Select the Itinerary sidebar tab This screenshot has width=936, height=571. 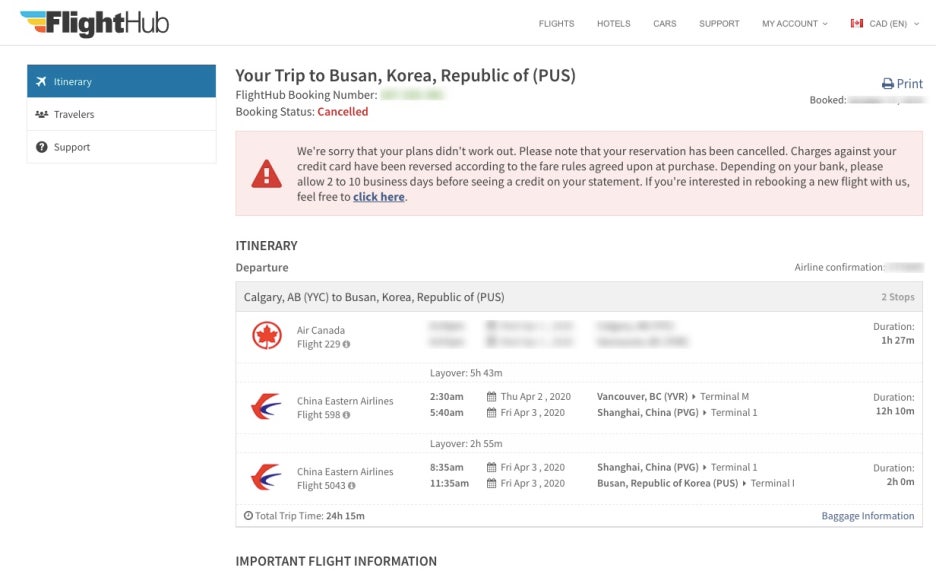pyautogui.click(x=121, y=82)
